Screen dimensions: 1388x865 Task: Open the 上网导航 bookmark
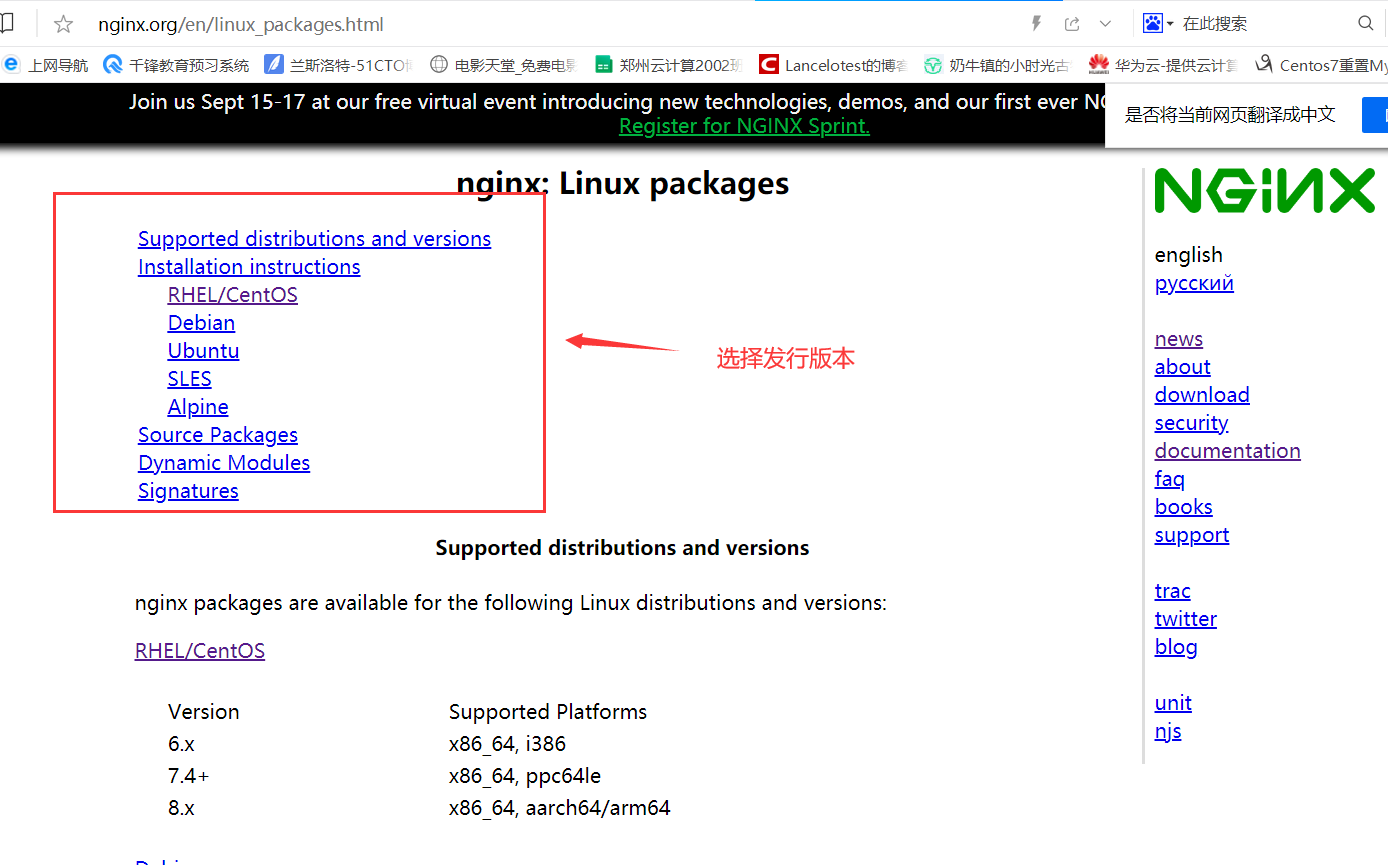(46, 65)
